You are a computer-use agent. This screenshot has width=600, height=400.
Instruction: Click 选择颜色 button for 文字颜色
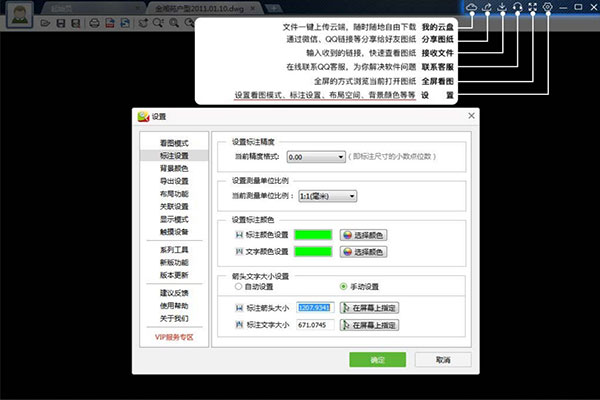[x=364, y=252]
